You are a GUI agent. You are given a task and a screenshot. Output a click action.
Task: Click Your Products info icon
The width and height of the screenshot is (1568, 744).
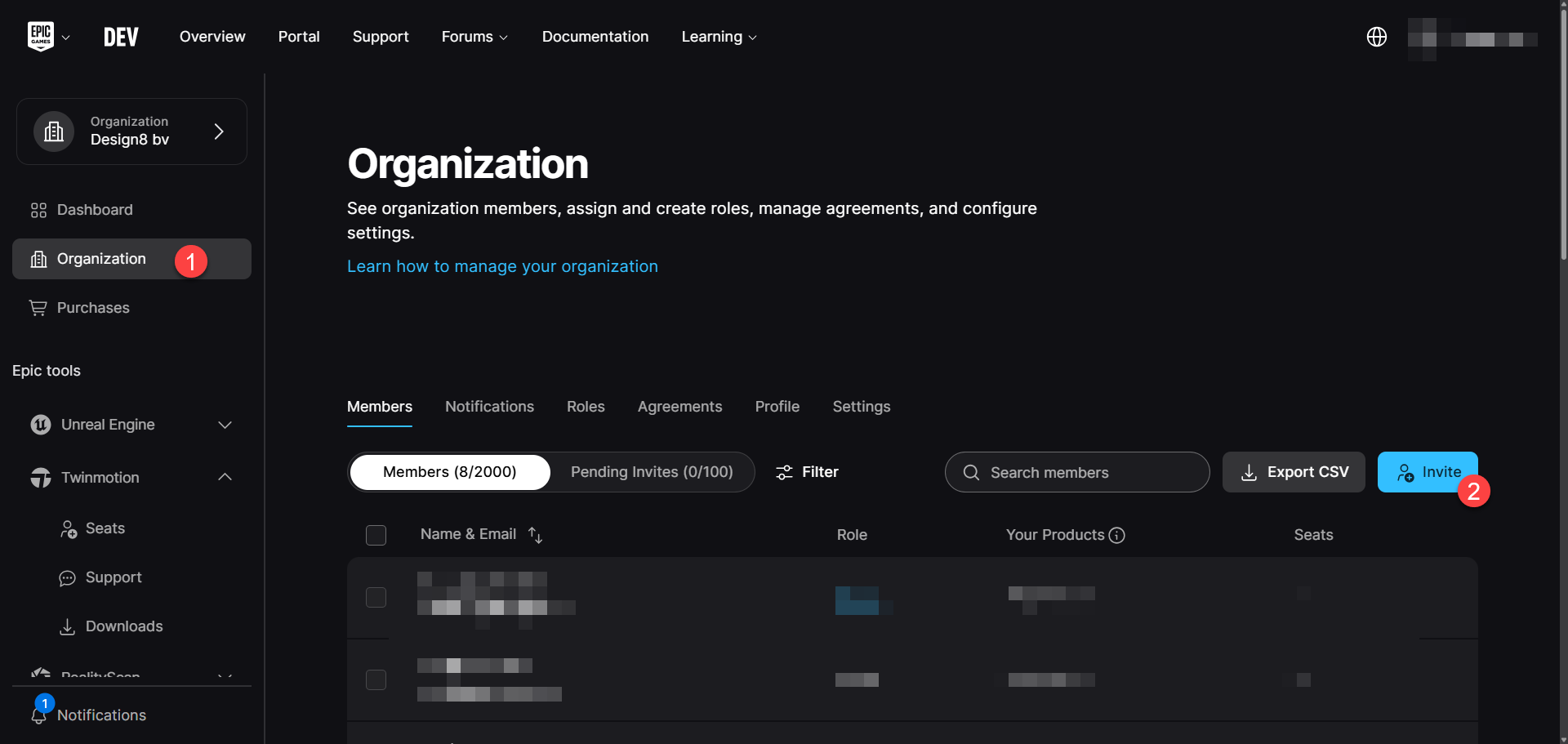pos(1116,535)
